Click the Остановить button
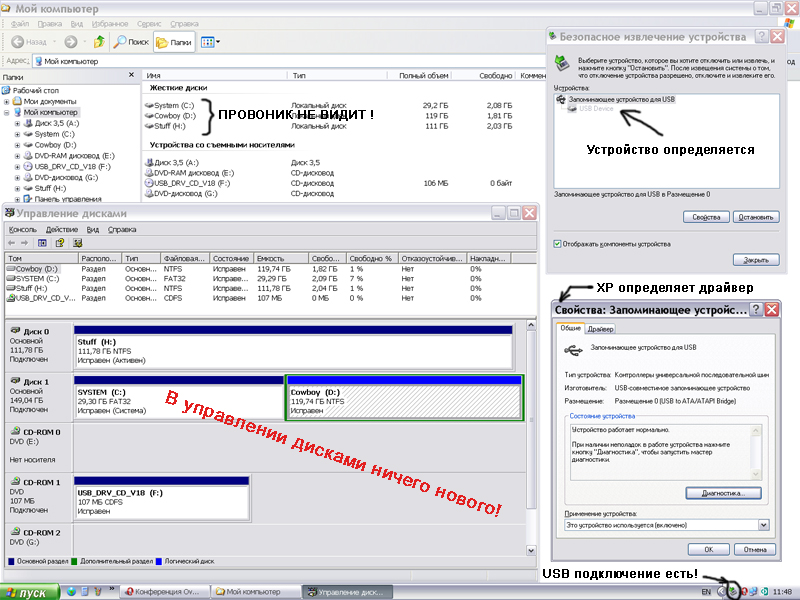Screen dimensions: 800x600 click(756, 217)
